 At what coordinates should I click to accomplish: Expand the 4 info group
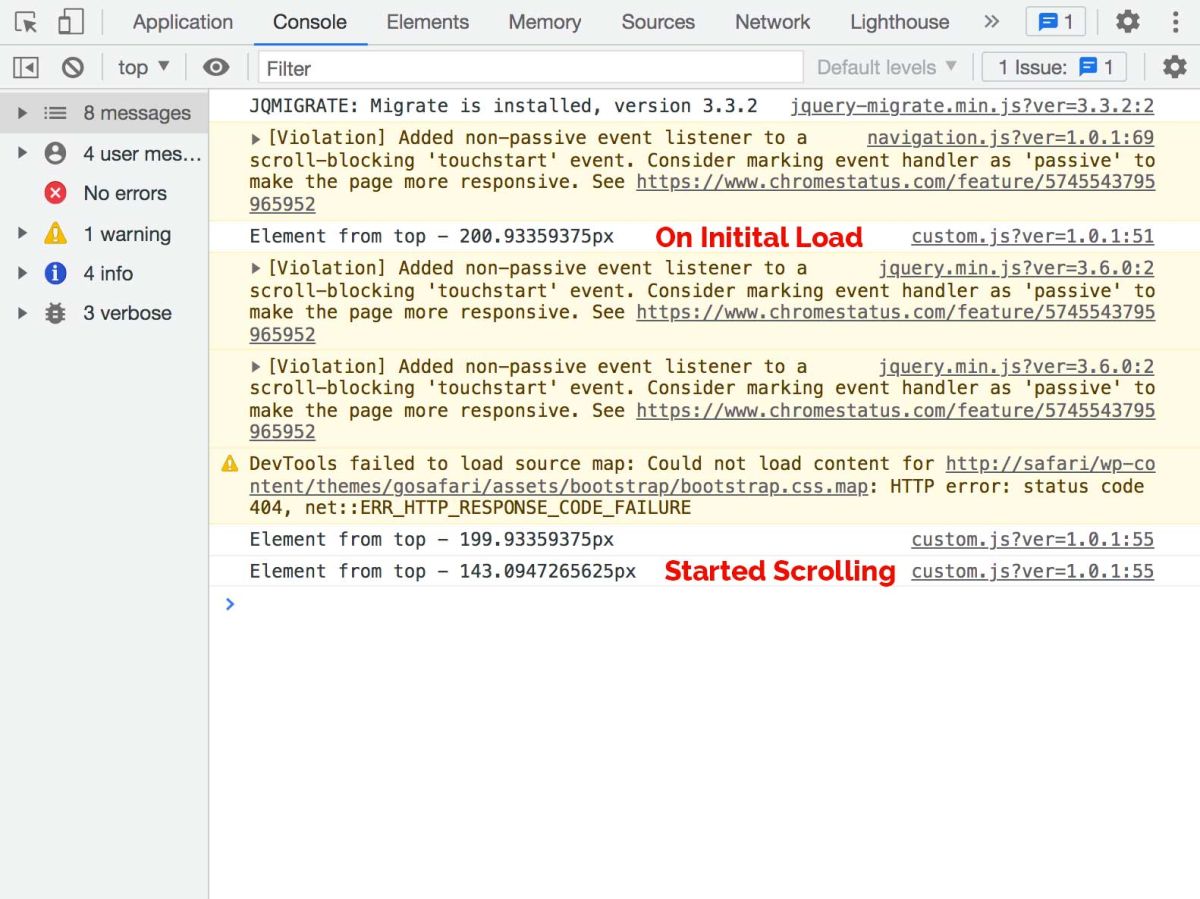(x=23, y=273)
